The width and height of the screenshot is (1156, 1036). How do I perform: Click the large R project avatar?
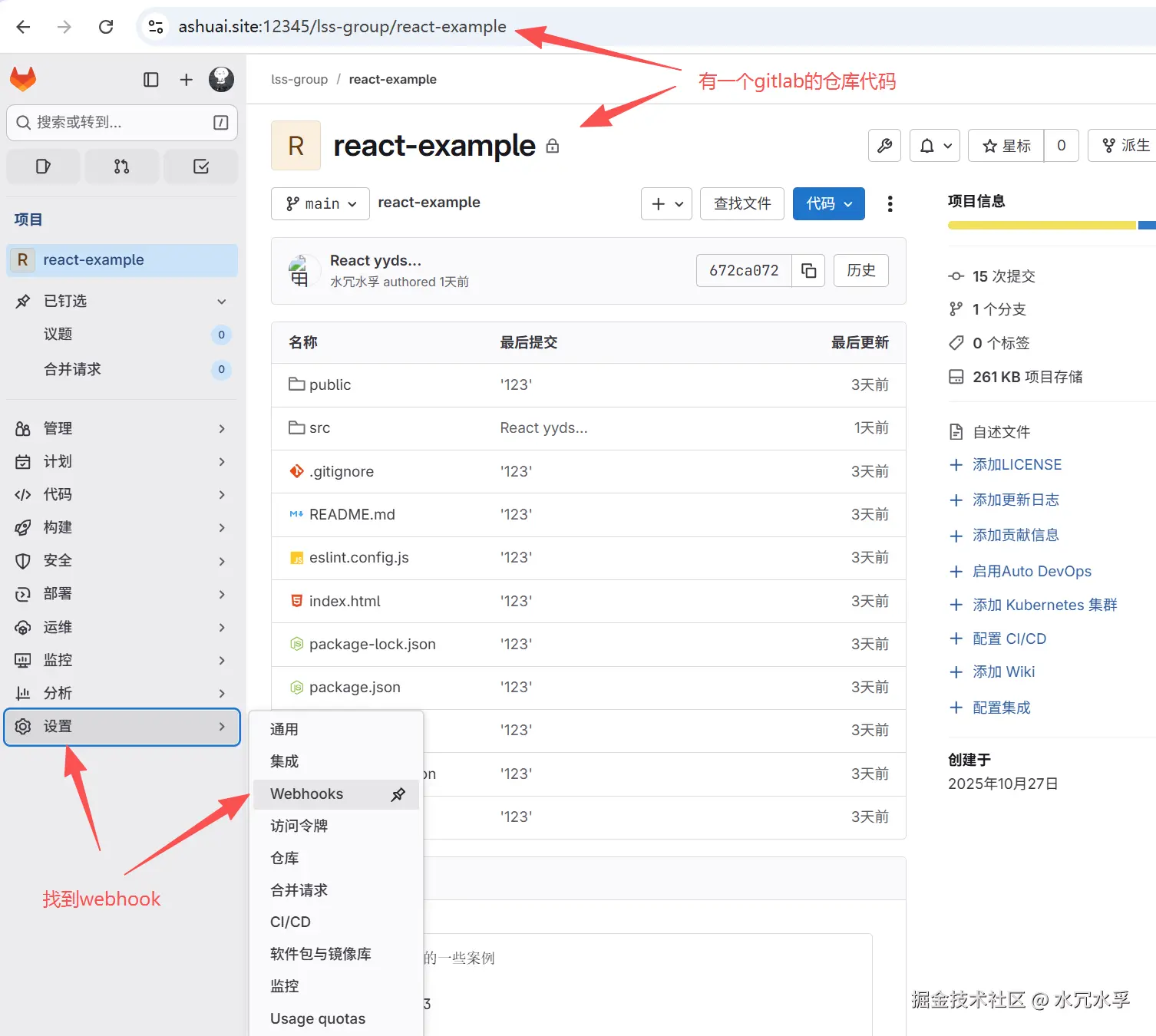tap(296, 145)
